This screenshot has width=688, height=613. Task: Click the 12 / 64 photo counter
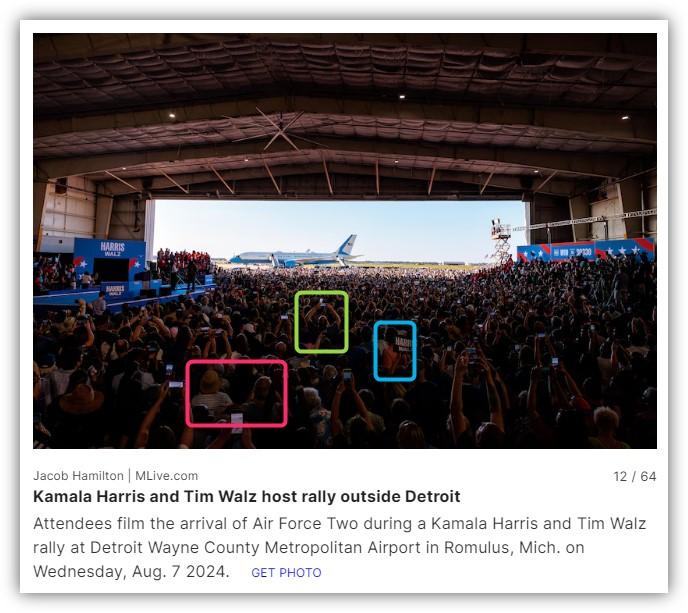[x=634, y=476]
